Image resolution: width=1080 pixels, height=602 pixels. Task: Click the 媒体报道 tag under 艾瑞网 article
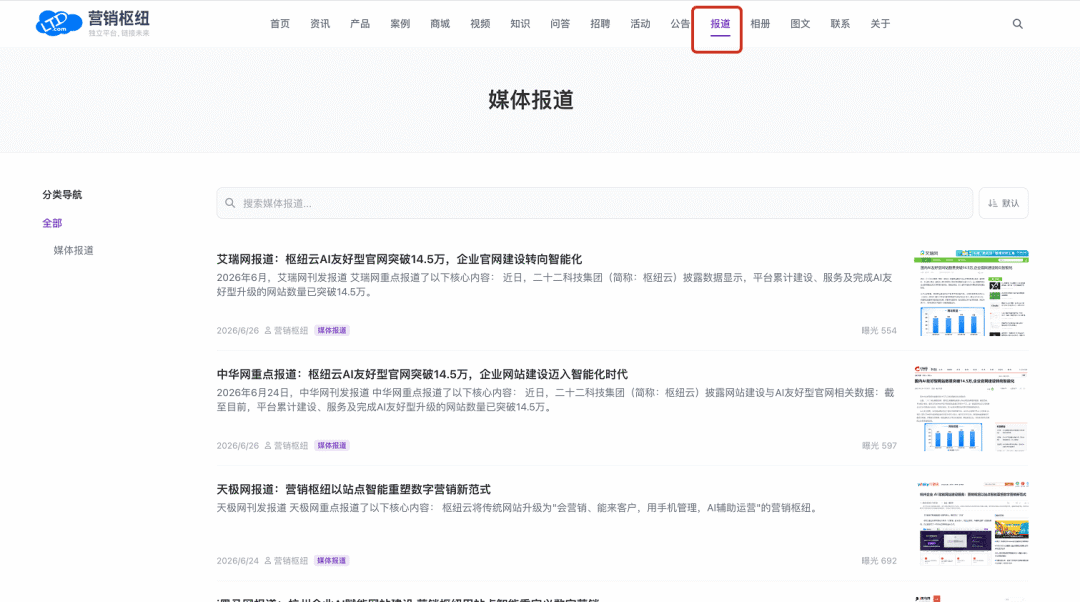331,331
